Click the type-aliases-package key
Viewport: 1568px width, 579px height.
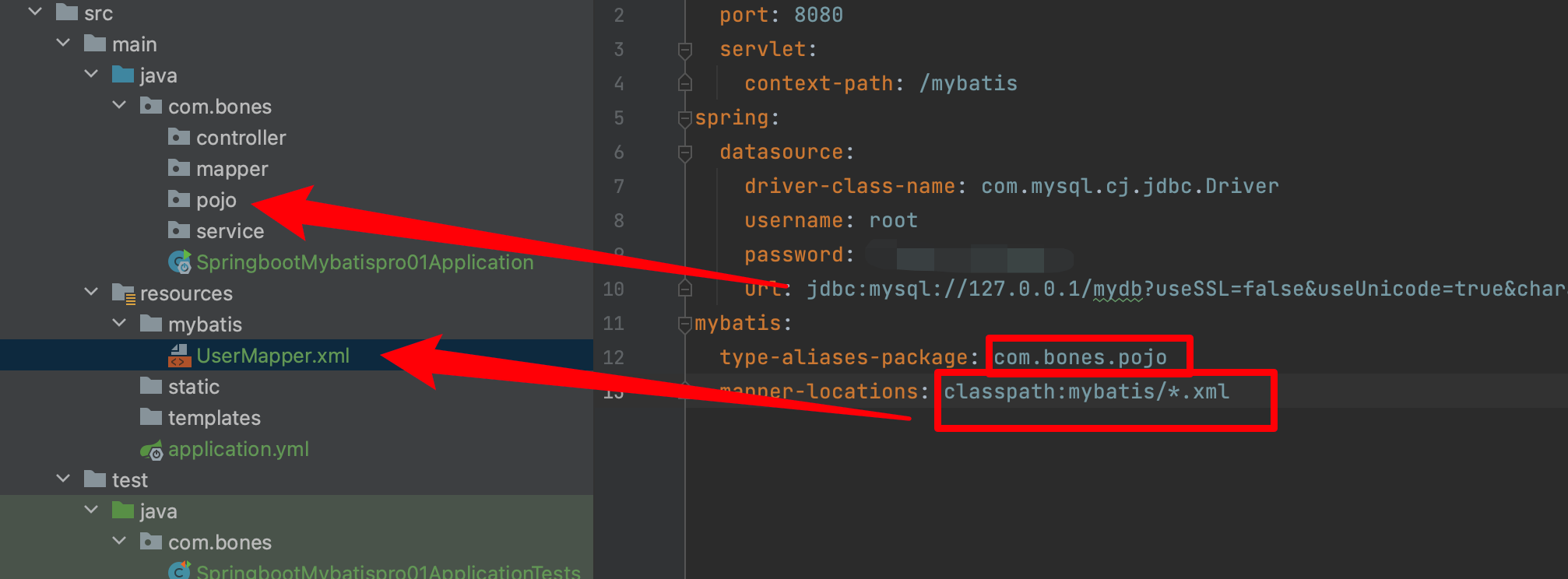tap(843, 357)
